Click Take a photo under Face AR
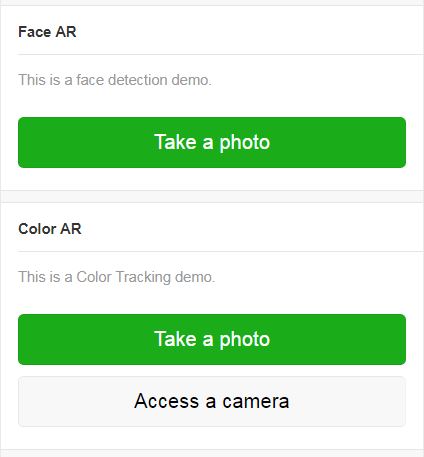Screen dimensions: 424x457 212,142
